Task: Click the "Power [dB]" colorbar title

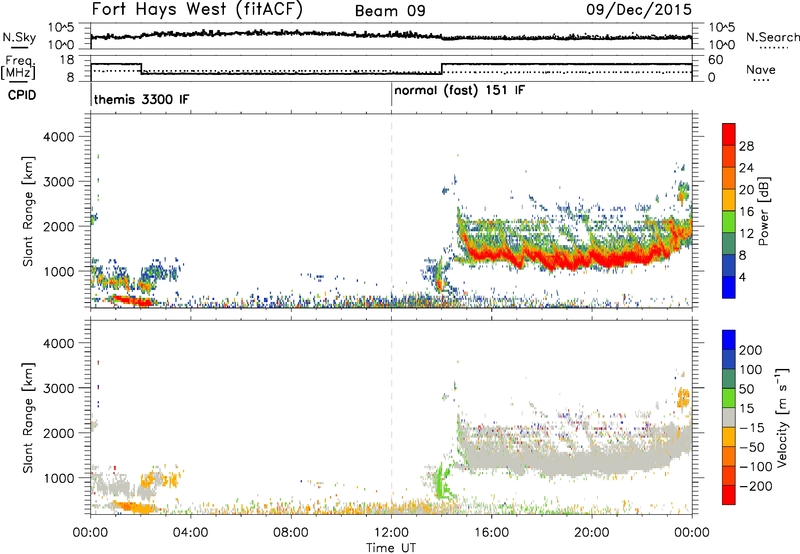Action: coord(763,211)
